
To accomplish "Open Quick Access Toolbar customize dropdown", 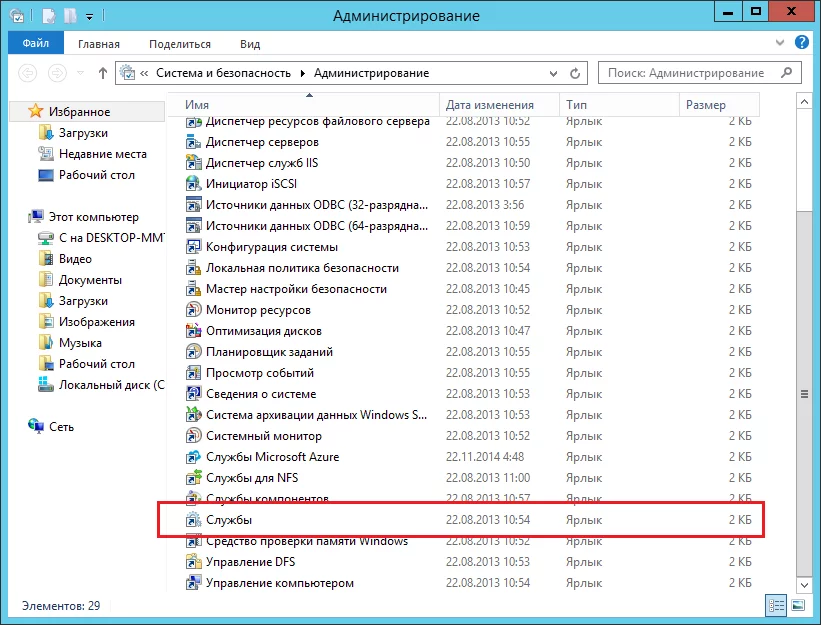I will point(90,16).
